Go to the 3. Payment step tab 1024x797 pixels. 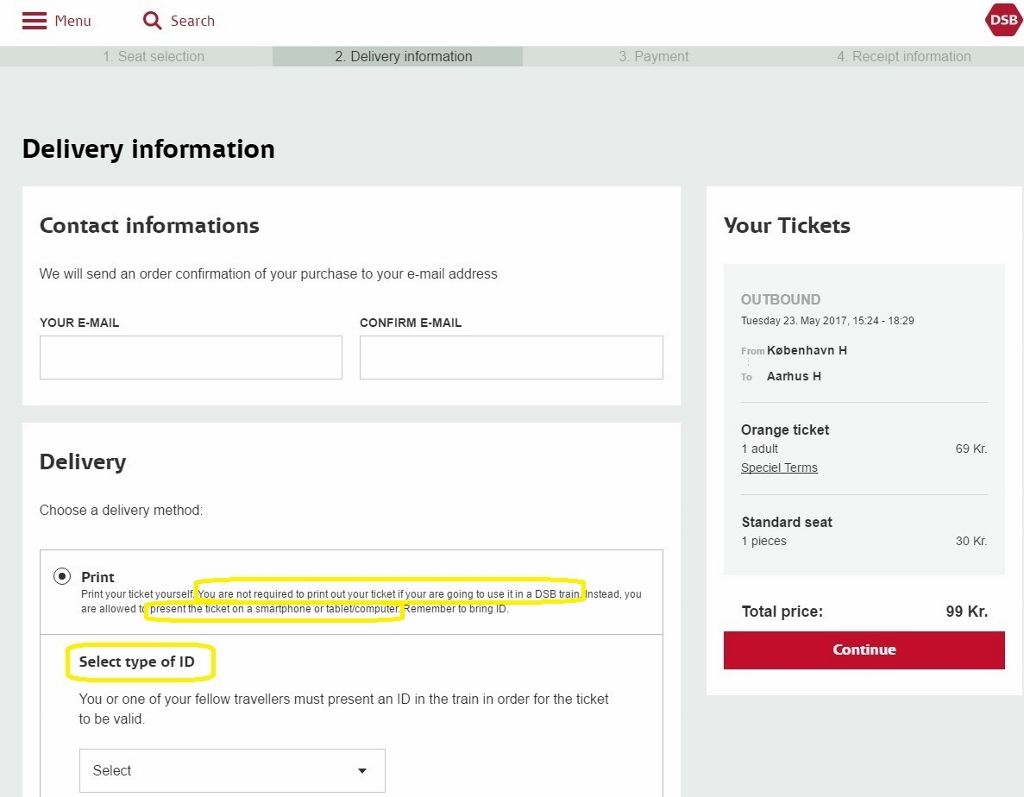click(x=653, y=56)
